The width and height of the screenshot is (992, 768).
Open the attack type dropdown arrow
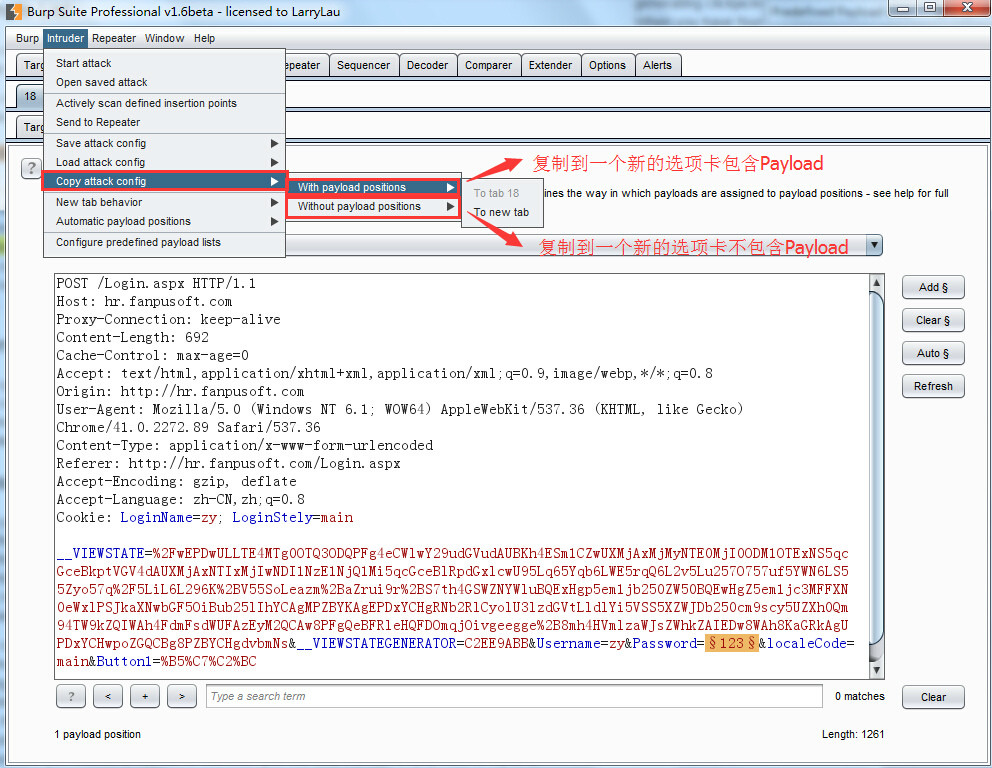[x=874, y=245]
